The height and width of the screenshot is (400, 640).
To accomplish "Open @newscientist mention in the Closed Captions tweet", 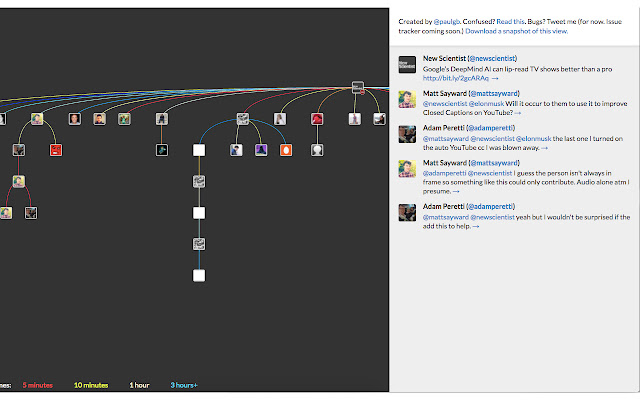I will pos(445,104).
